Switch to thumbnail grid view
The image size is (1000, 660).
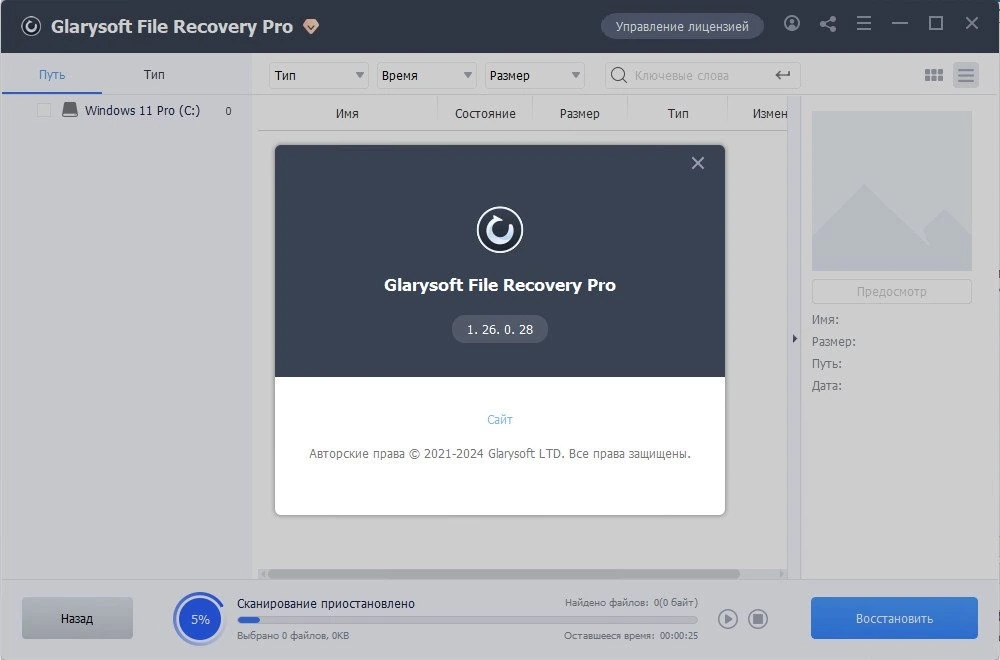934,75
